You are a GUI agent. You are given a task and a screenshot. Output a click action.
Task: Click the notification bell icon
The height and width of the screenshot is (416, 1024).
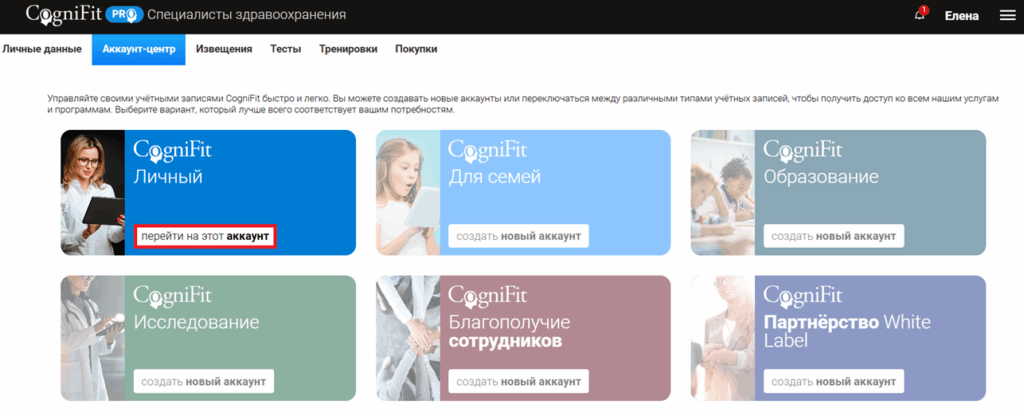920,14
